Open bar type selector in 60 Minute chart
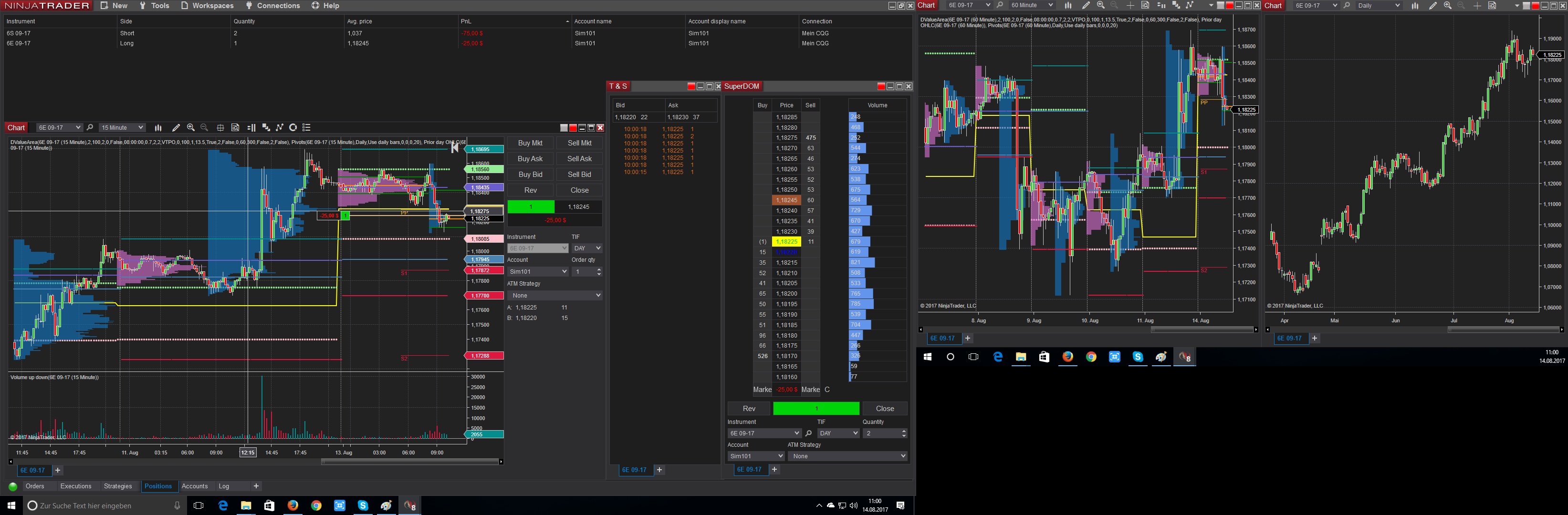 pos(1067,5)
